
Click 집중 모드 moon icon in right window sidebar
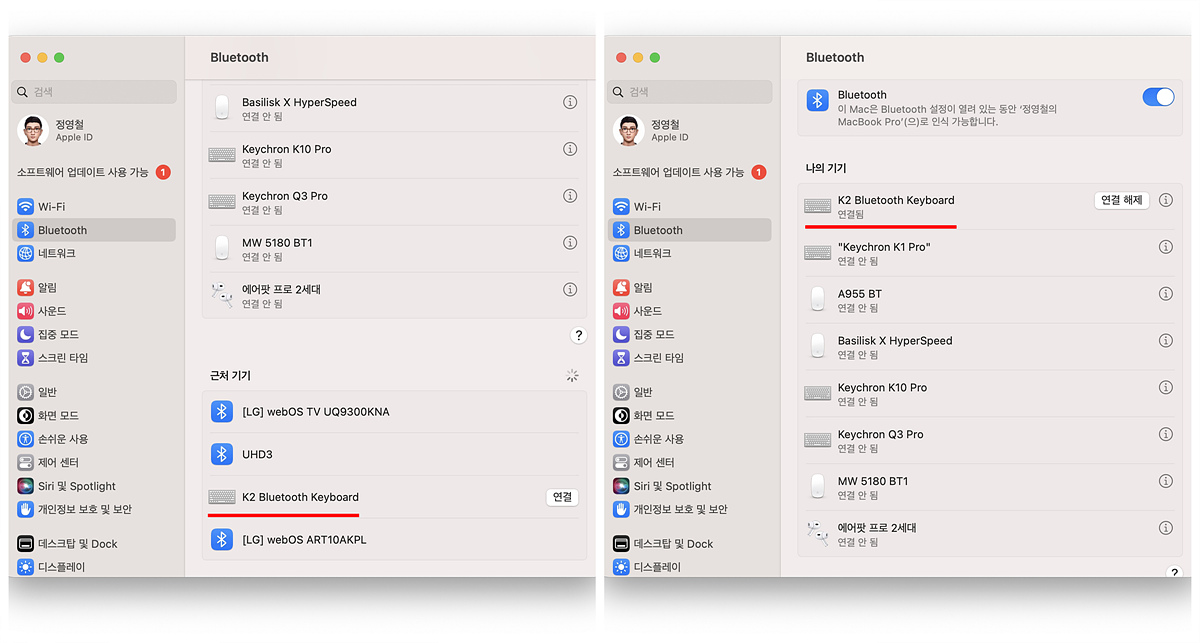(x=621, y=334)
